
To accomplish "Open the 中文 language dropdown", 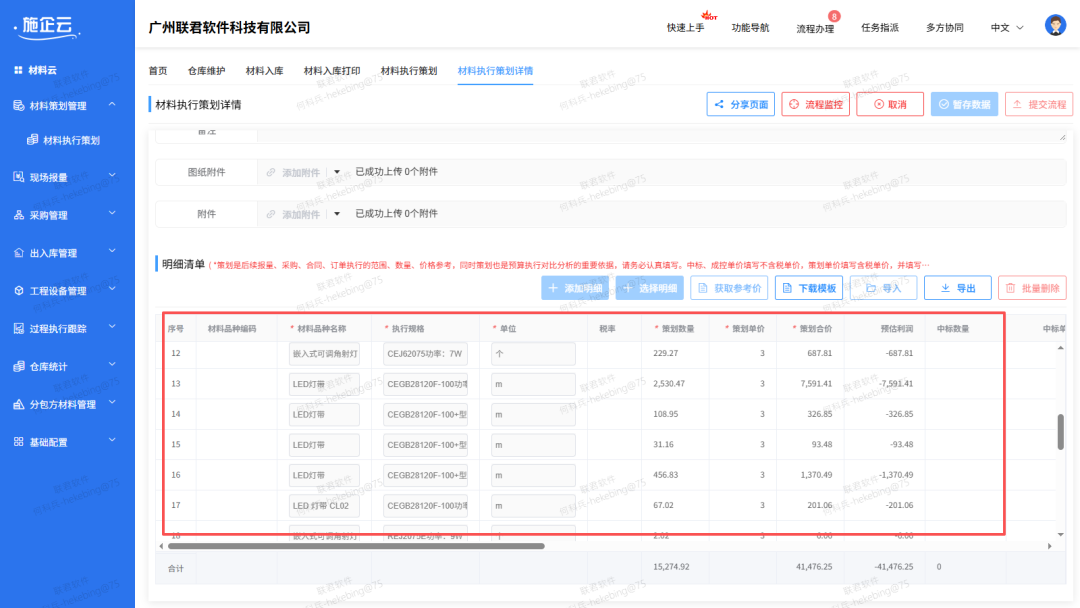I will [1007, 28].
